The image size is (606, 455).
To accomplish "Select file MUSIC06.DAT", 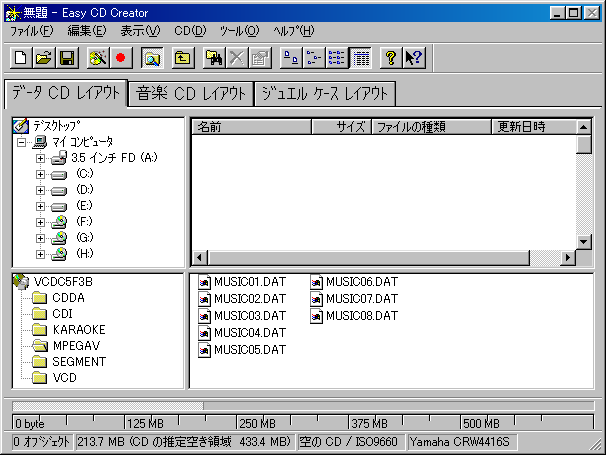I will coord(354,282).
